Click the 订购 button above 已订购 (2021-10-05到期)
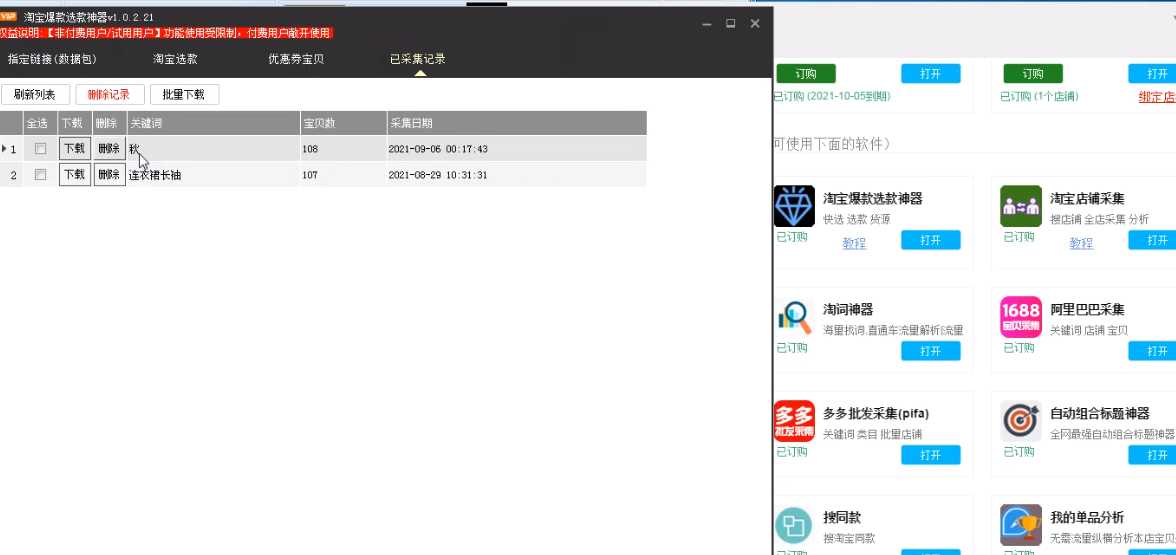 (806, 74)
